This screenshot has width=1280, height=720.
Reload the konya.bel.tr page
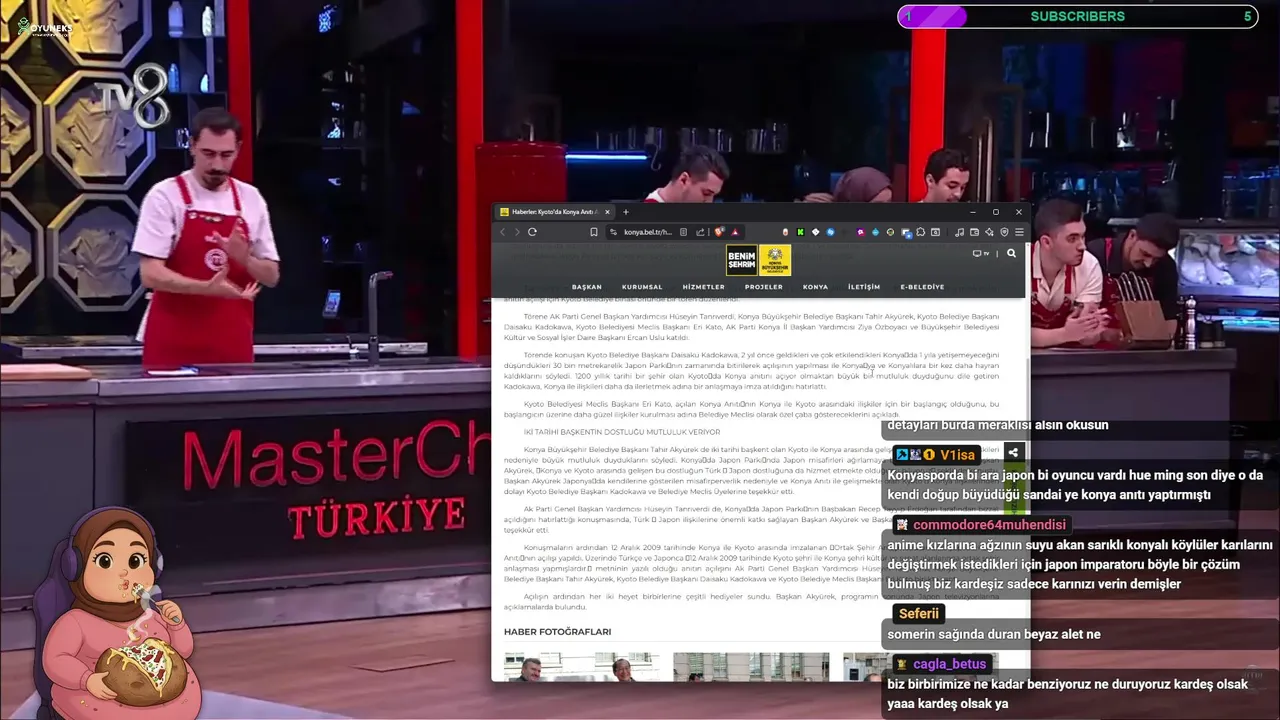(532, 232)
